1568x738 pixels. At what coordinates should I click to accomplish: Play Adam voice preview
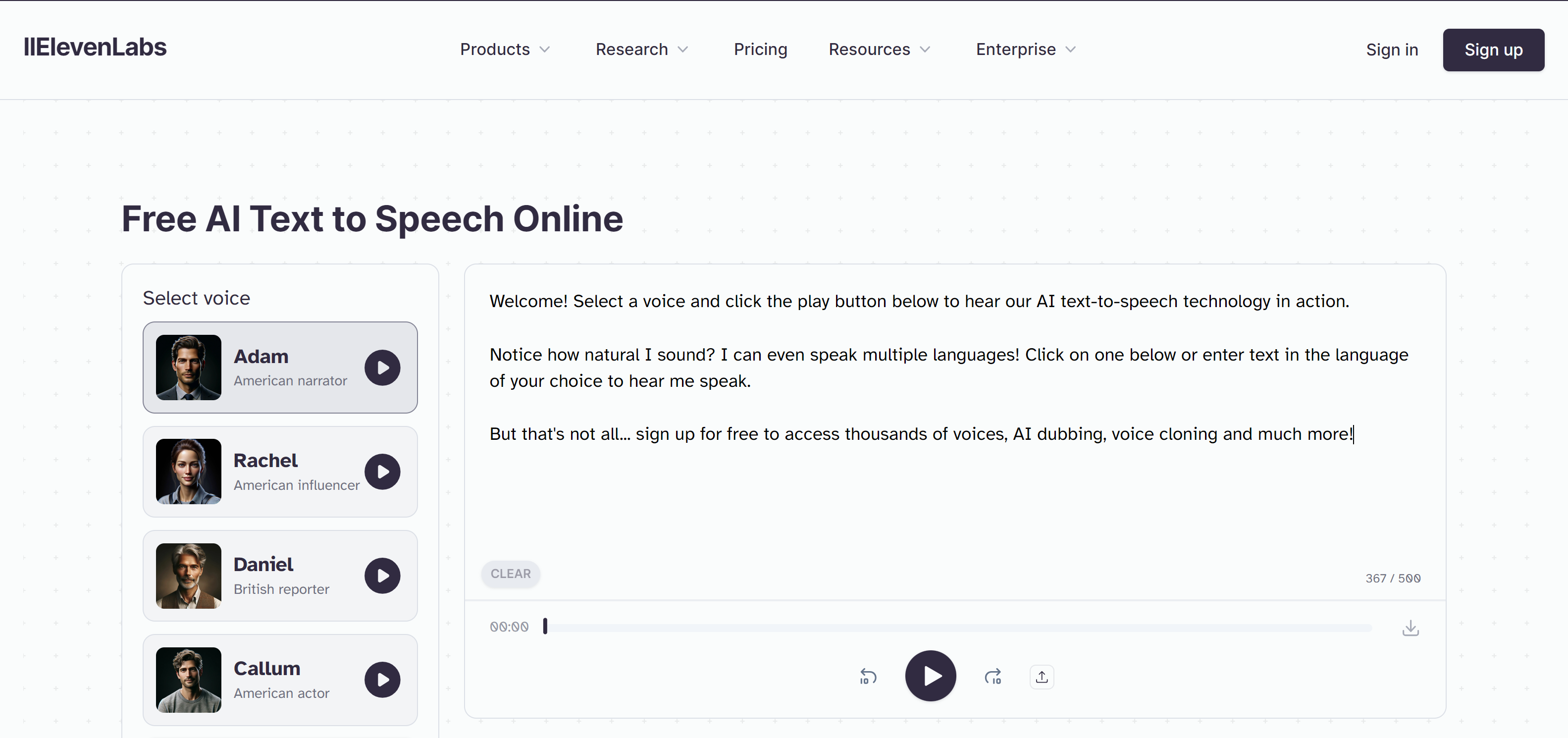point(382,368)
